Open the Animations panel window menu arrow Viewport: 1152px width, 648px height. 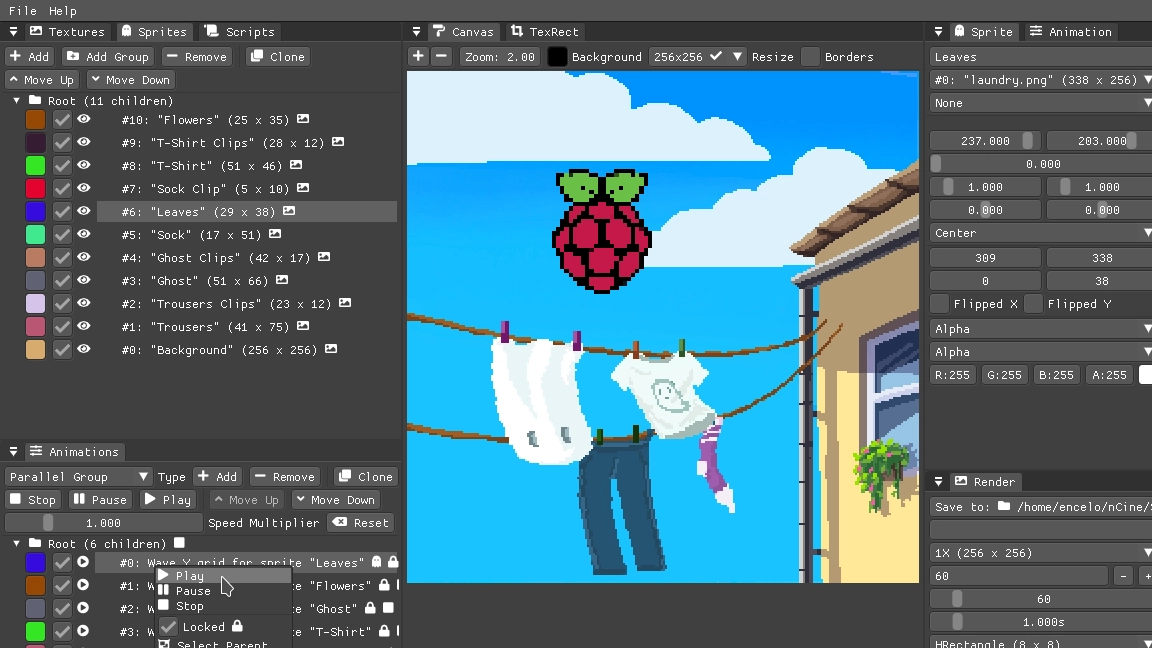point(13,452)
